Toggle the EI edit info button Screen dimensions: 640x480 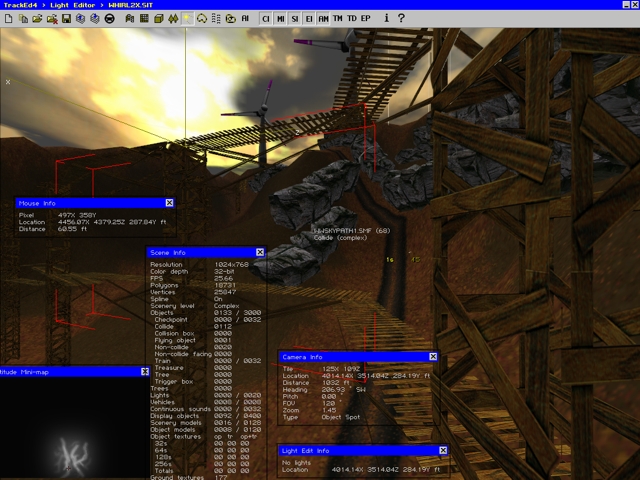coord(309,18)
